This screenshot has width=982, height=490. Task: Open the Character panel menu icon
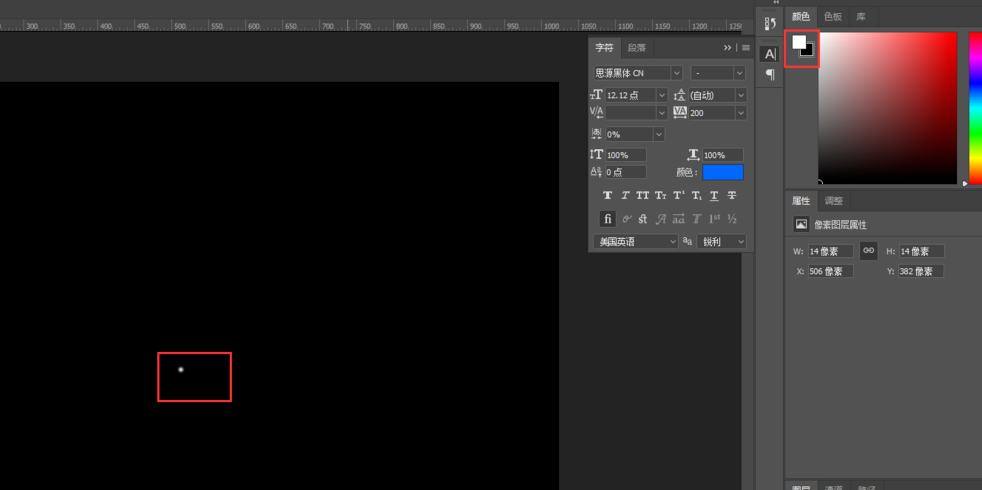pos(745,48)
